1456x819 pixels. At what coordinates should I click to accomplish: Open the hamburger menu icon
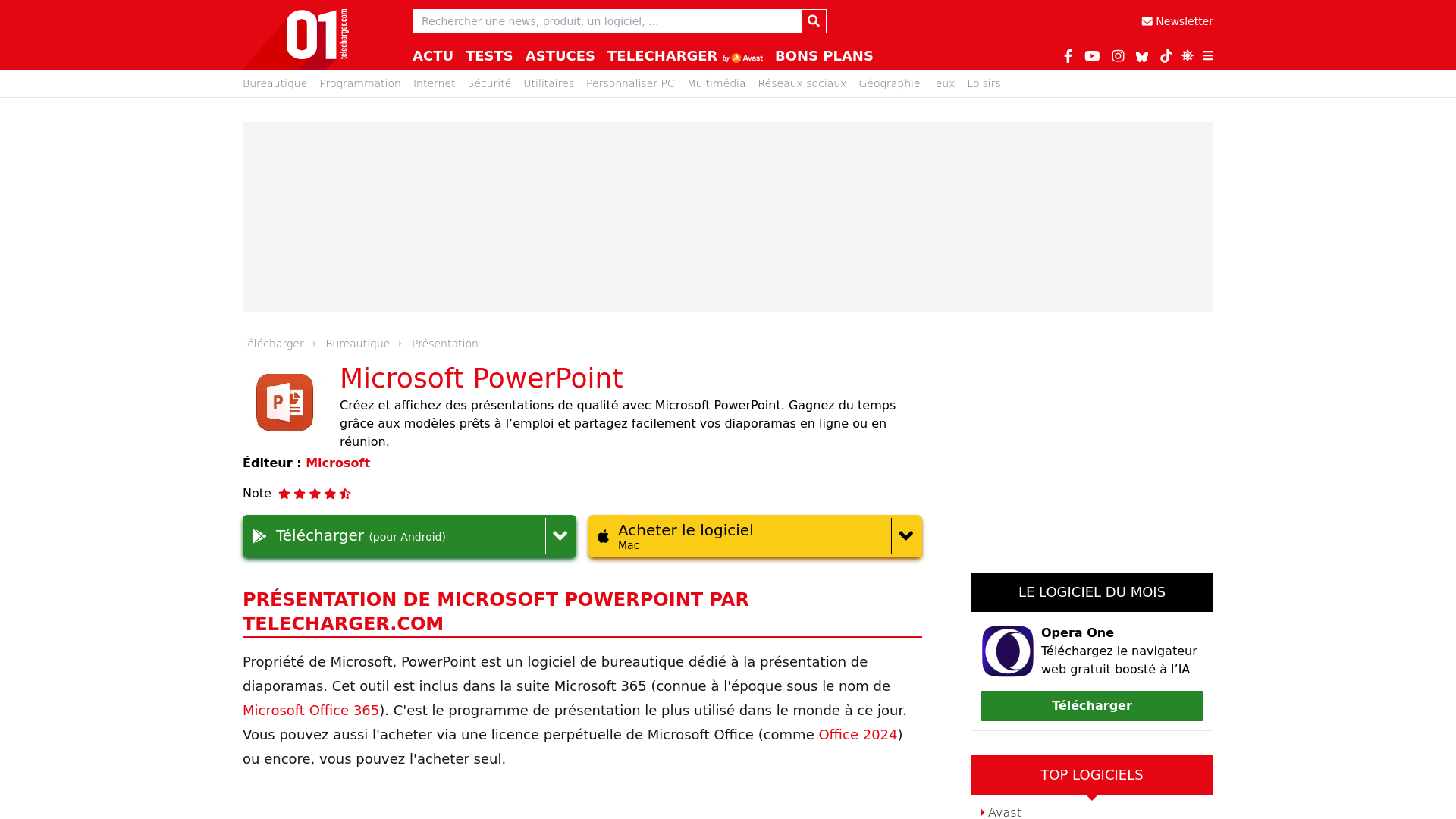[x=1208, y=56]
